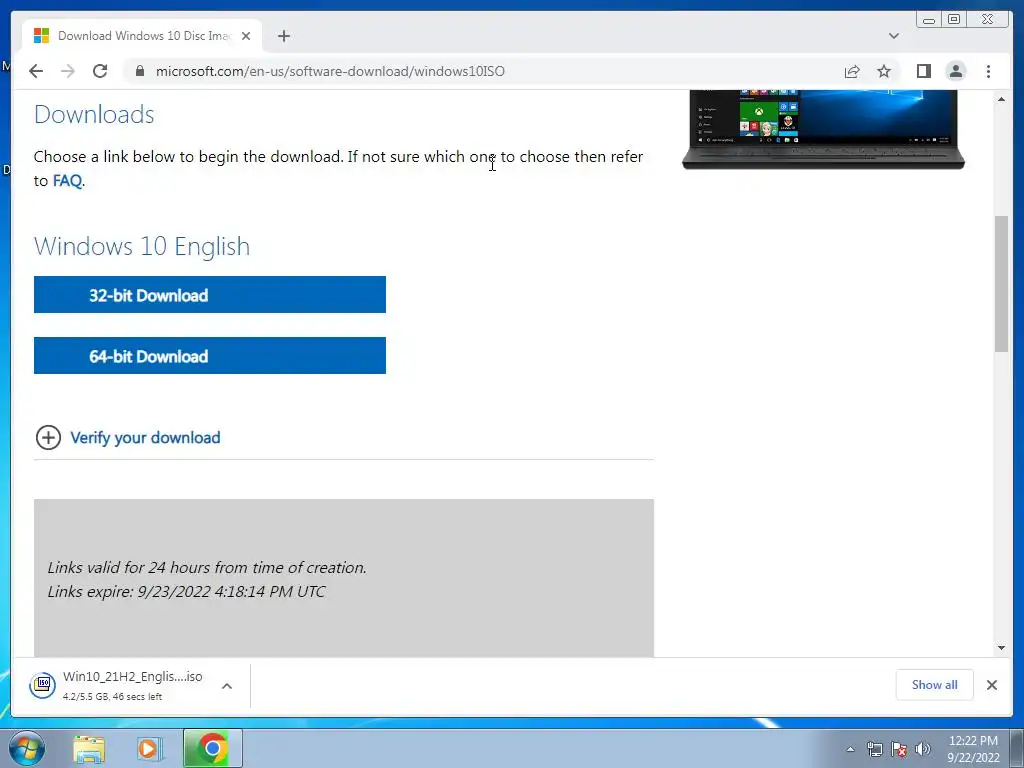Image resolution: width=1024 pixels, height=768 pixels.
Task: Click the Chrome taskbar icon
Action: click(x=212, y=748)
